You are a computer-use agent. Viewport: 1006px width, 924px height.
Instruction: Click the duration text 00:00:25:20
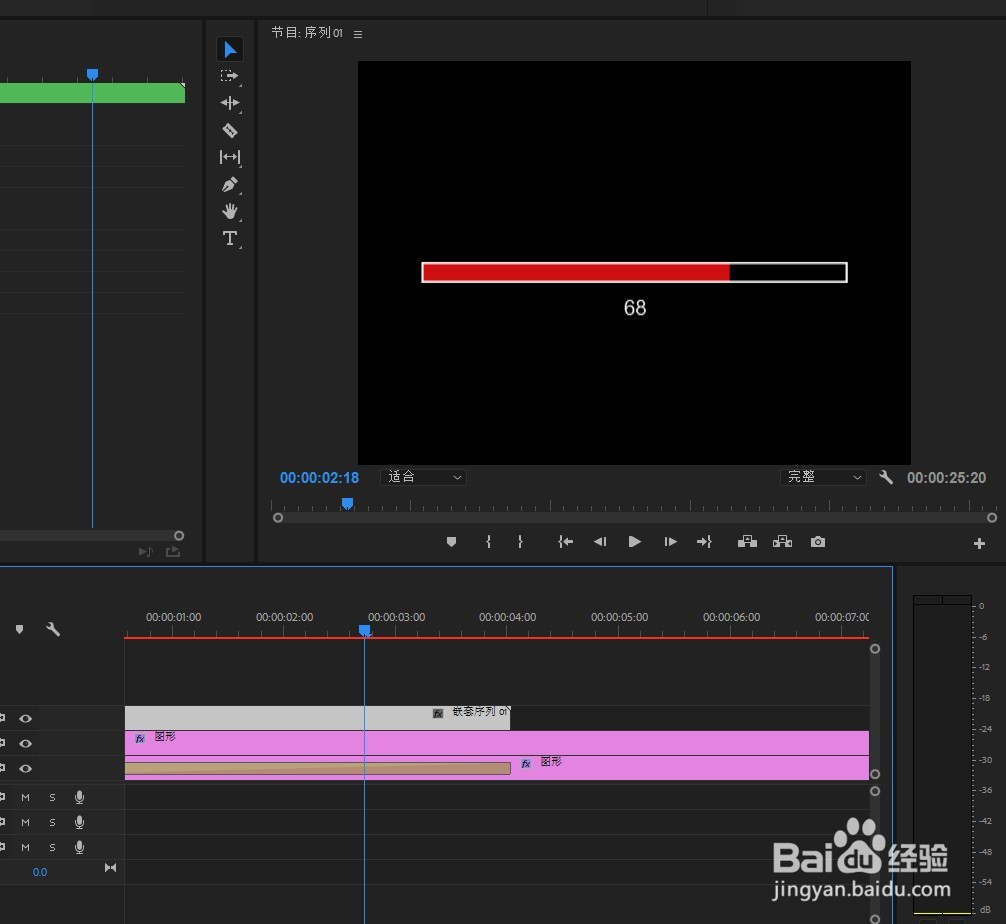coord(946,478)
